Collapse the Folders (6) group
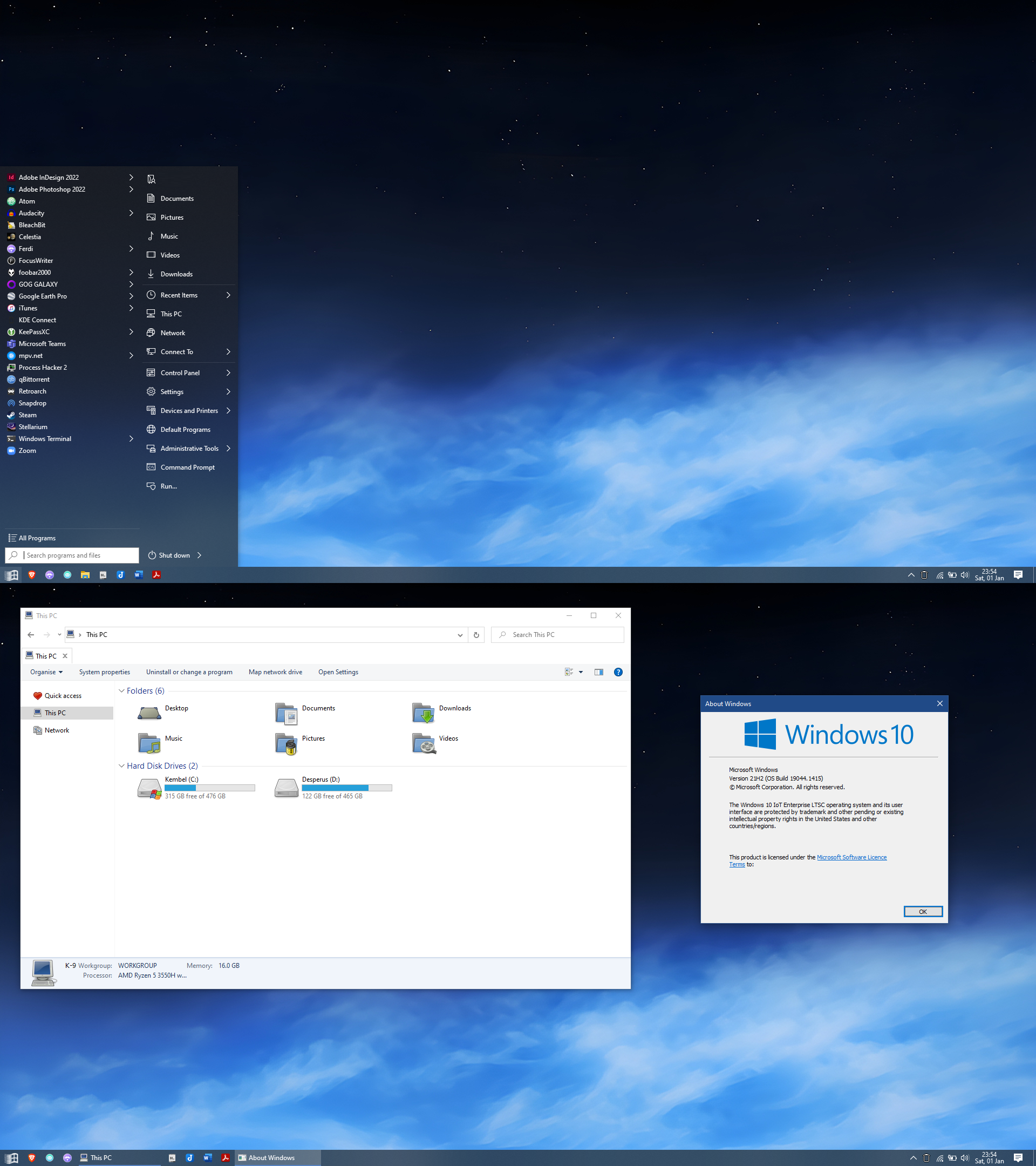The height and width of the screenshot is (1166, 1036). coord(121,691)
